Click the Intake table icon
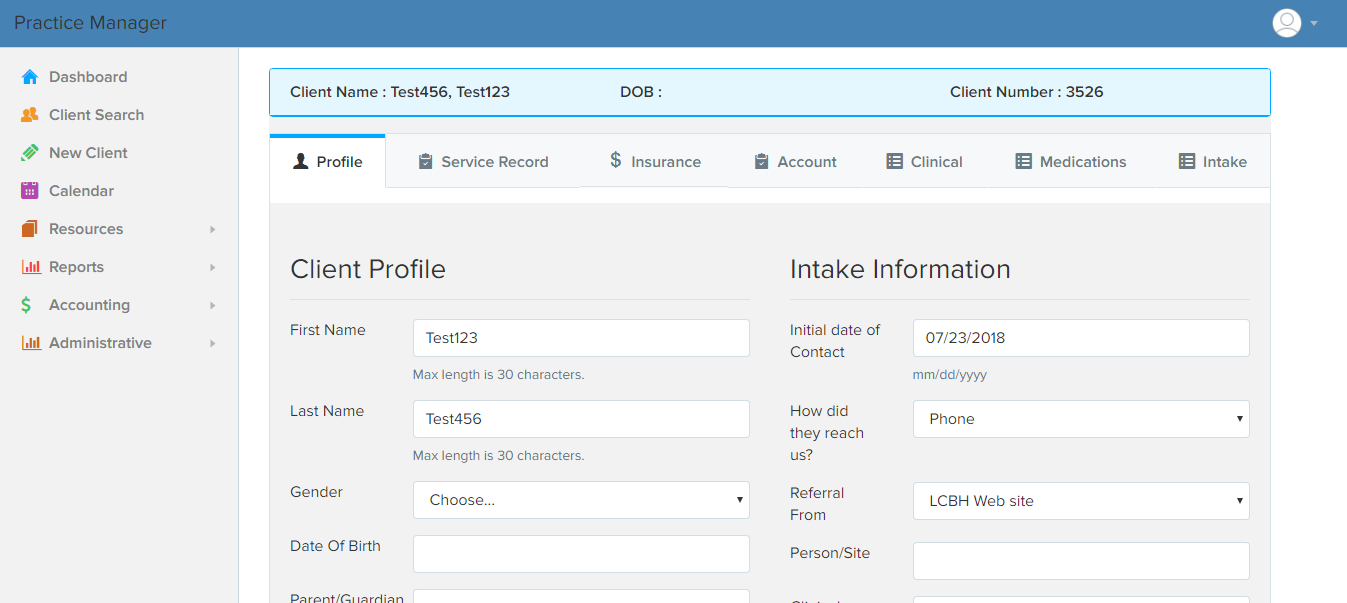The image size is (1347, 603). (x=1186, y=161)
